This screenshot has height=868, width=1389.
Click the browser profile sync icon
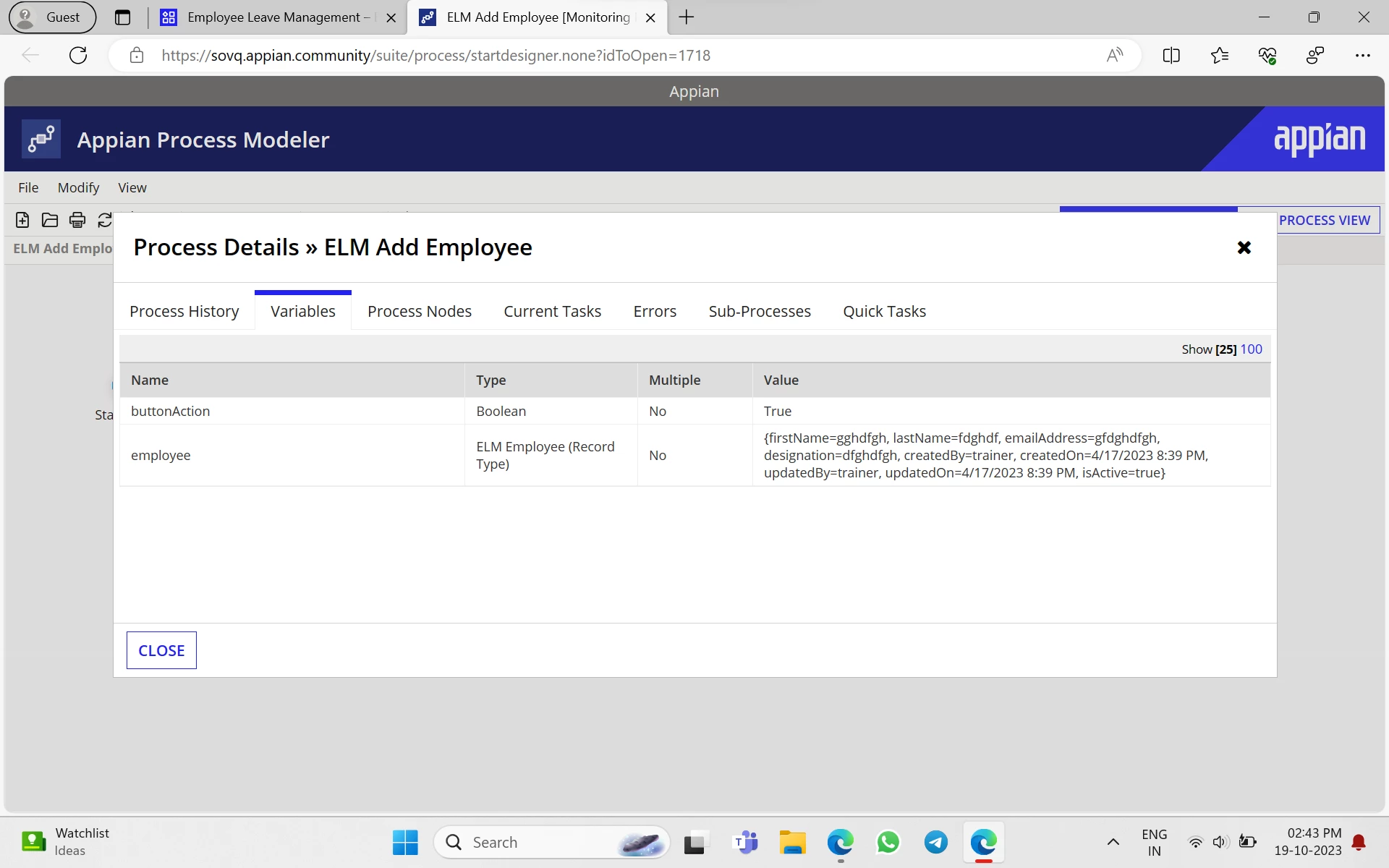click(1315, 56)
